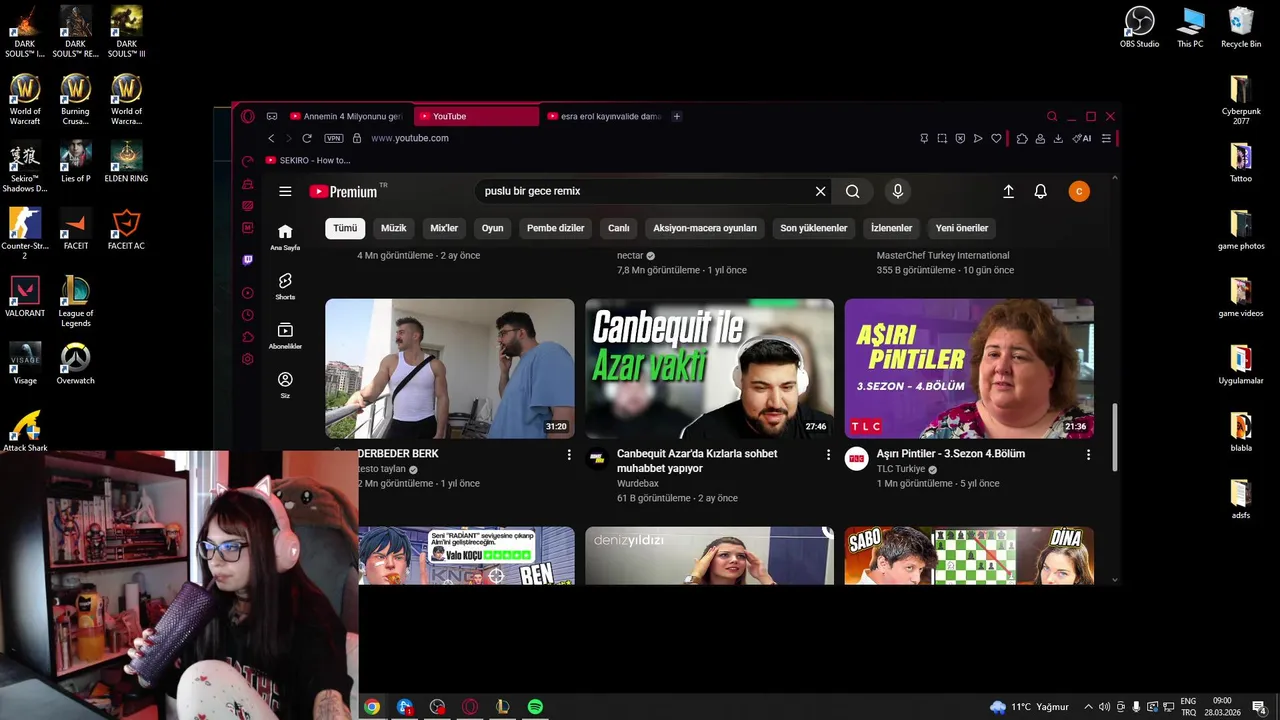Start voice search with microphone icon
Image resolution: width=1280 pixels, height=720 pixels.
898,191
